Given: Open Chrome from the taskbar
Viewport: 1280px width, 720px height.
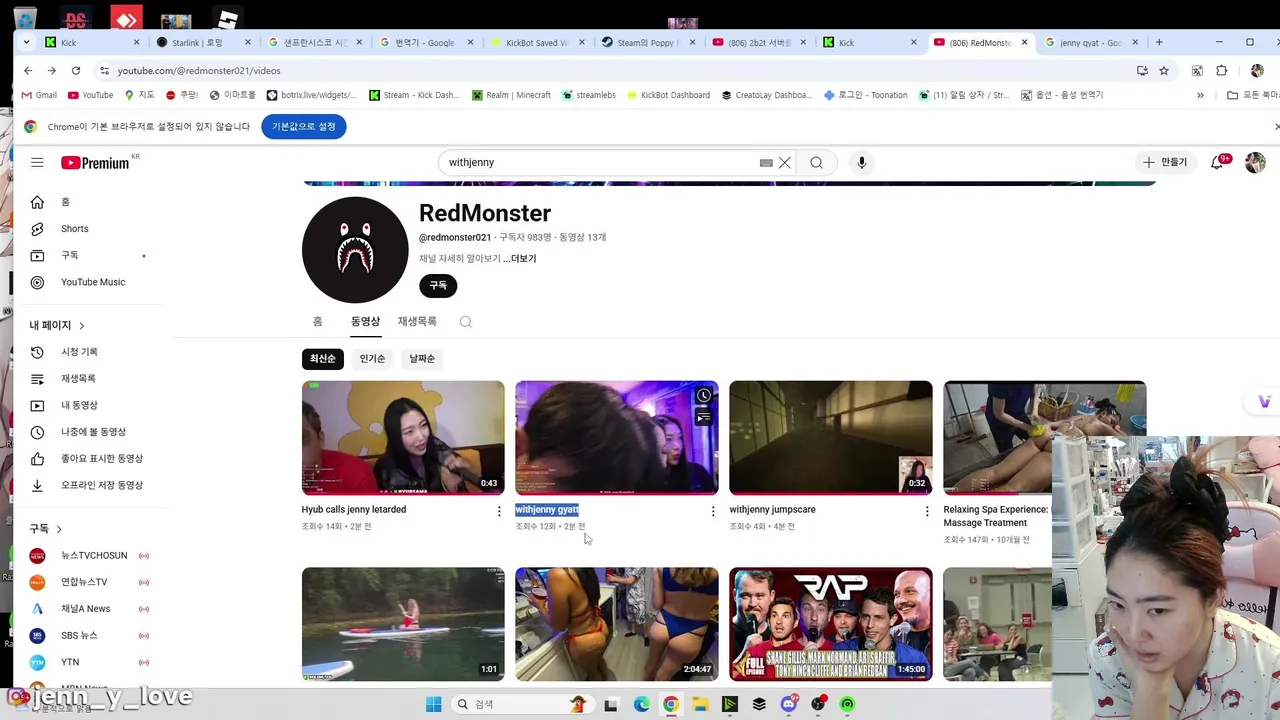Looking at the screenshot, I should pos(671,704).
